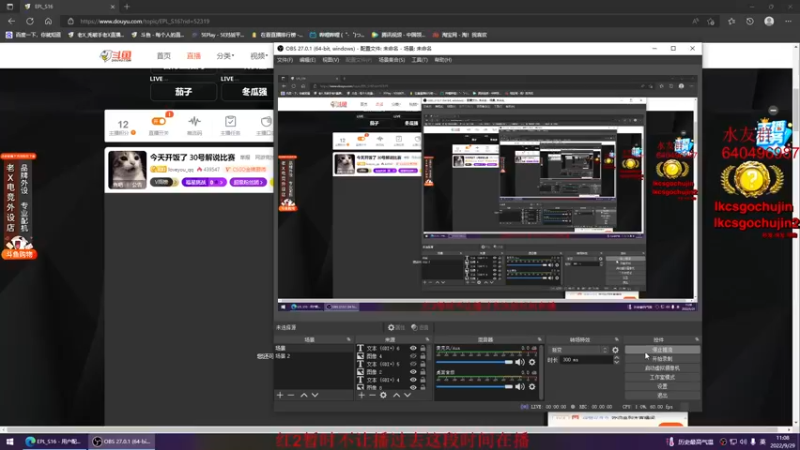Click the 时长 300 ms duration field
The height and width of the screenshot is (450, 800).
[586, 360]
